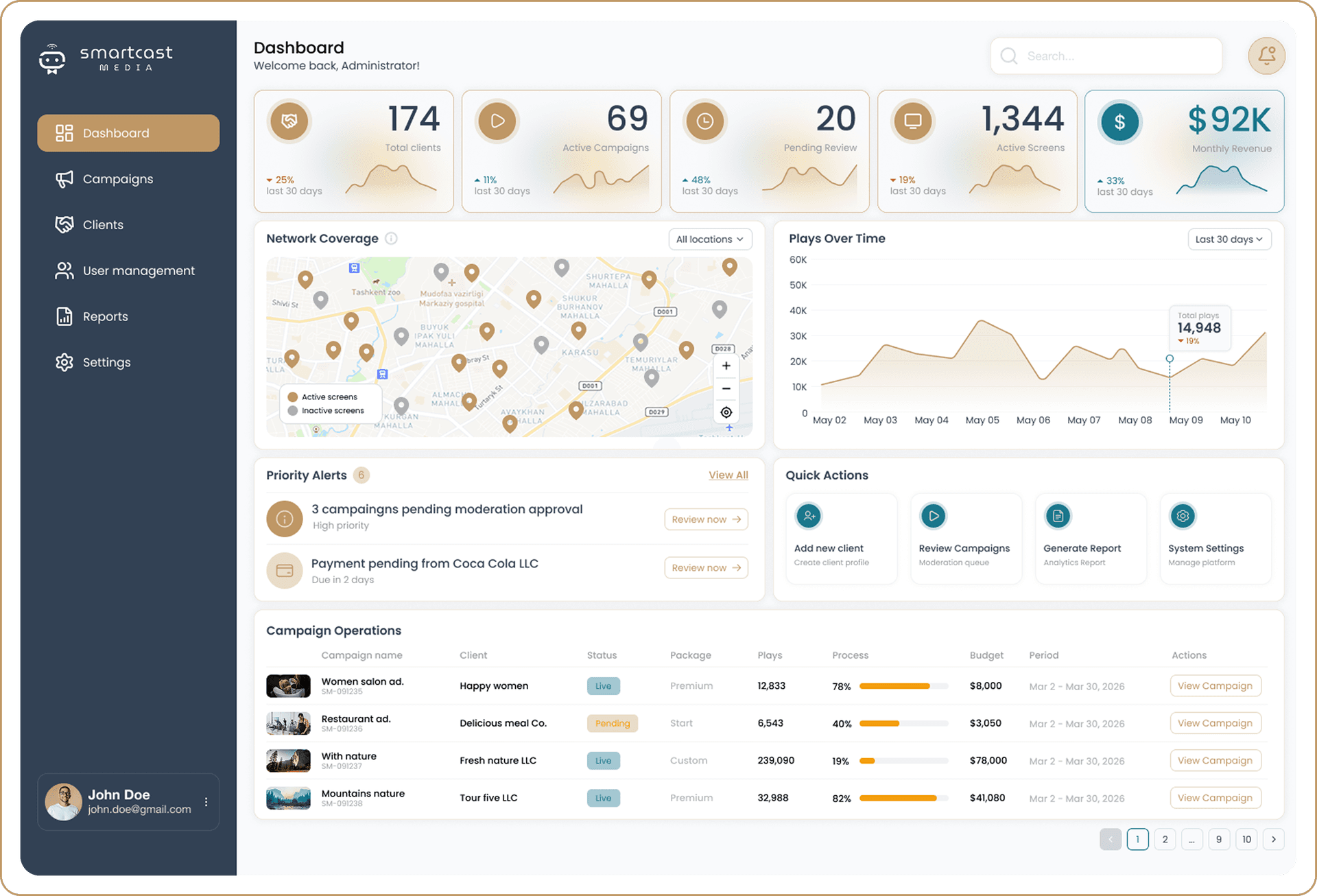Zoom in on the map
Viewport: 1317px width, 896px height.
coord(726,366)
